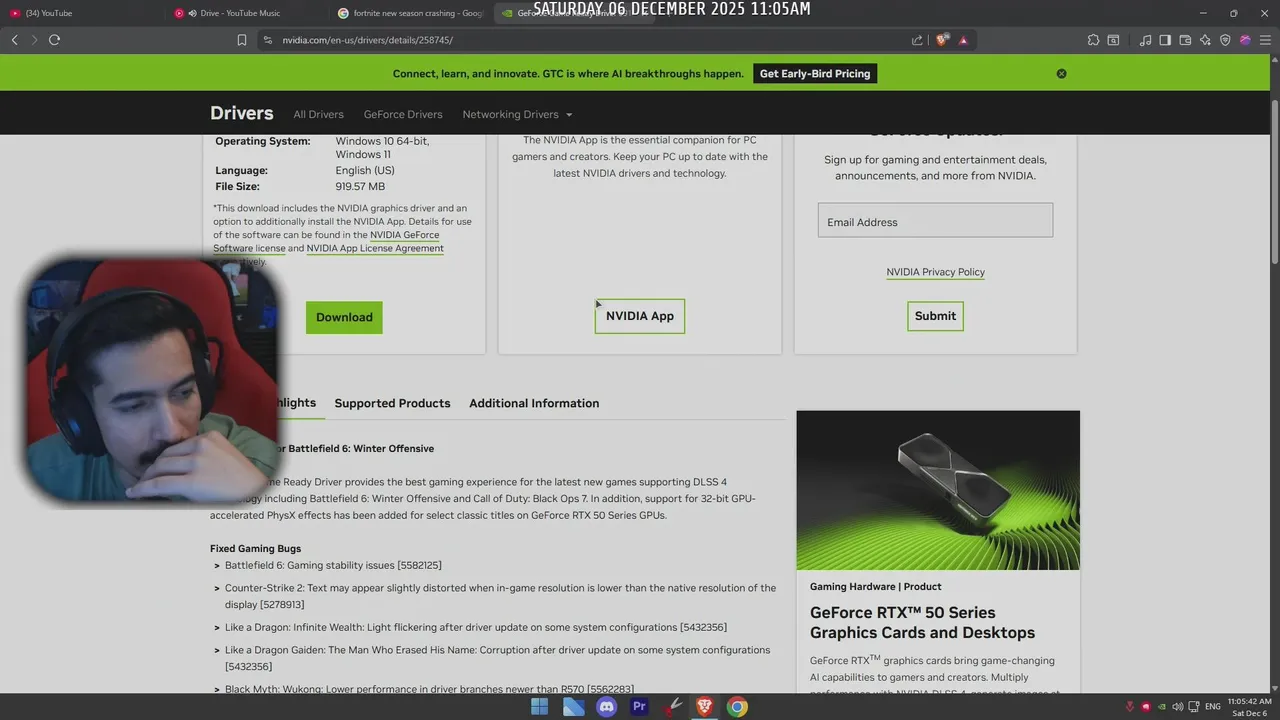1280x720 pixels.
Task: Open Premiere Pro from the taskbar
Action: click(x=639, y=707)
